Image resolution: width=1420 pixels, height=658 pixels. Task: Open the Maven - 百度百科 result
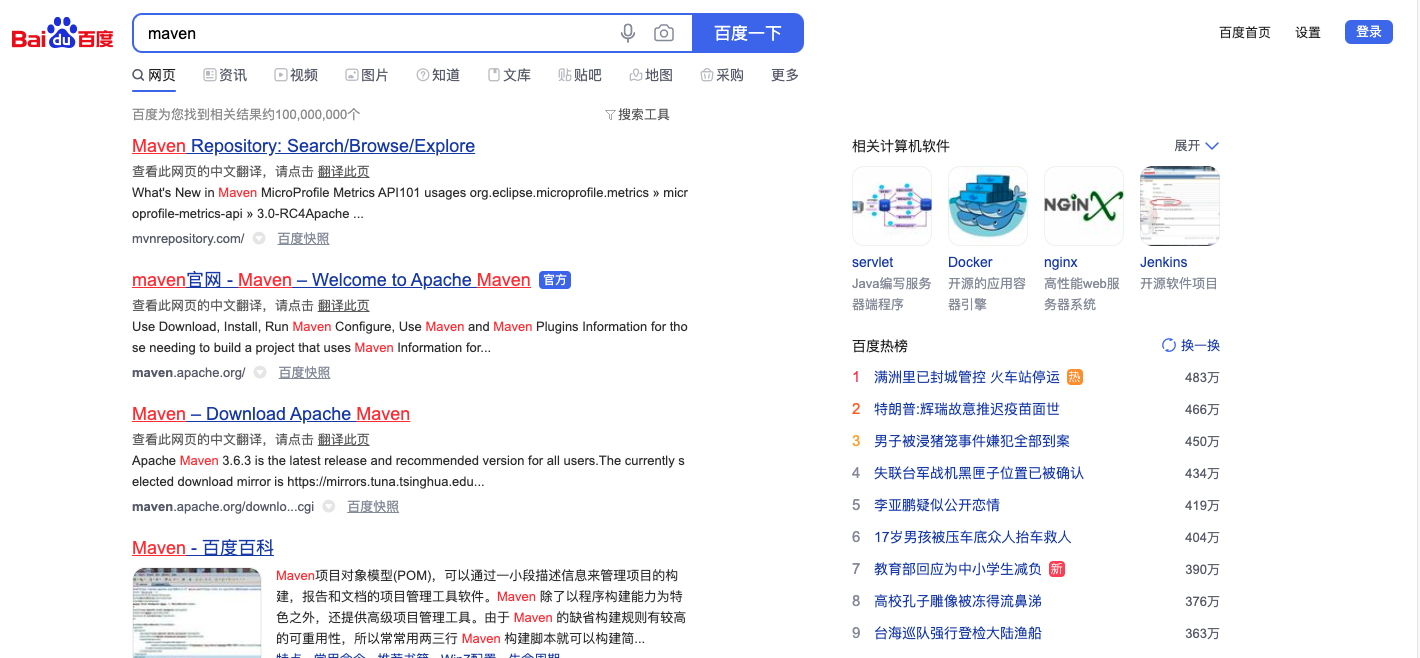click(x=203, y=548)
